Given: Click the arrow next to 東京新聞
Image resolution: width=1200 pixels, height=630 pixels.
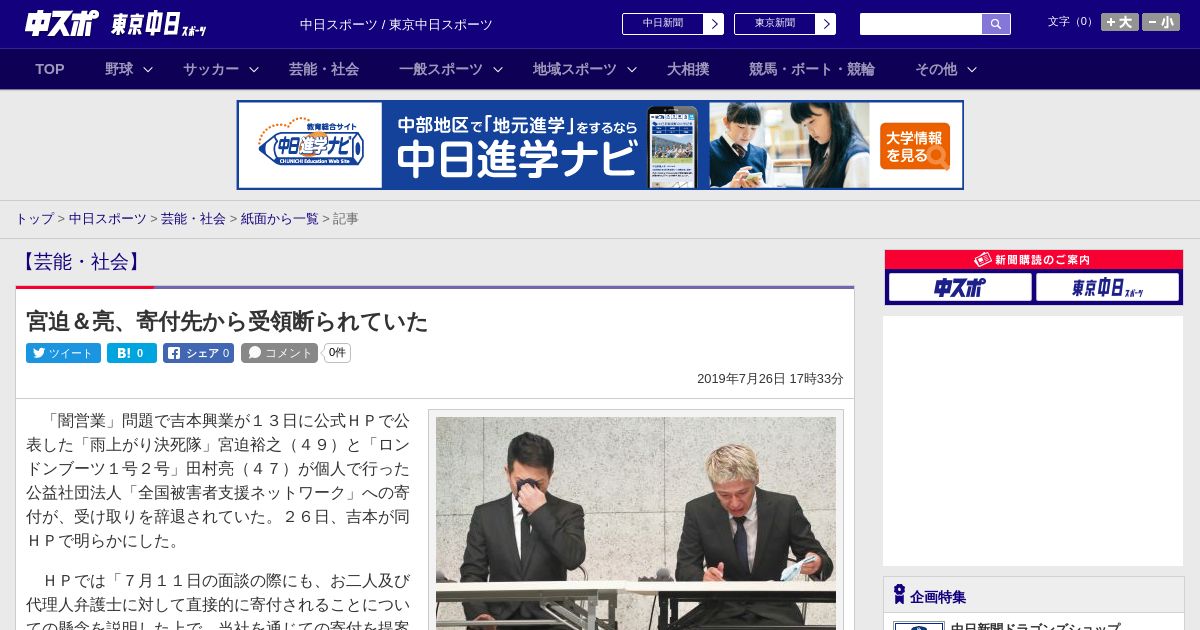Looking at the screenshot, I should (x=826, y=24).
